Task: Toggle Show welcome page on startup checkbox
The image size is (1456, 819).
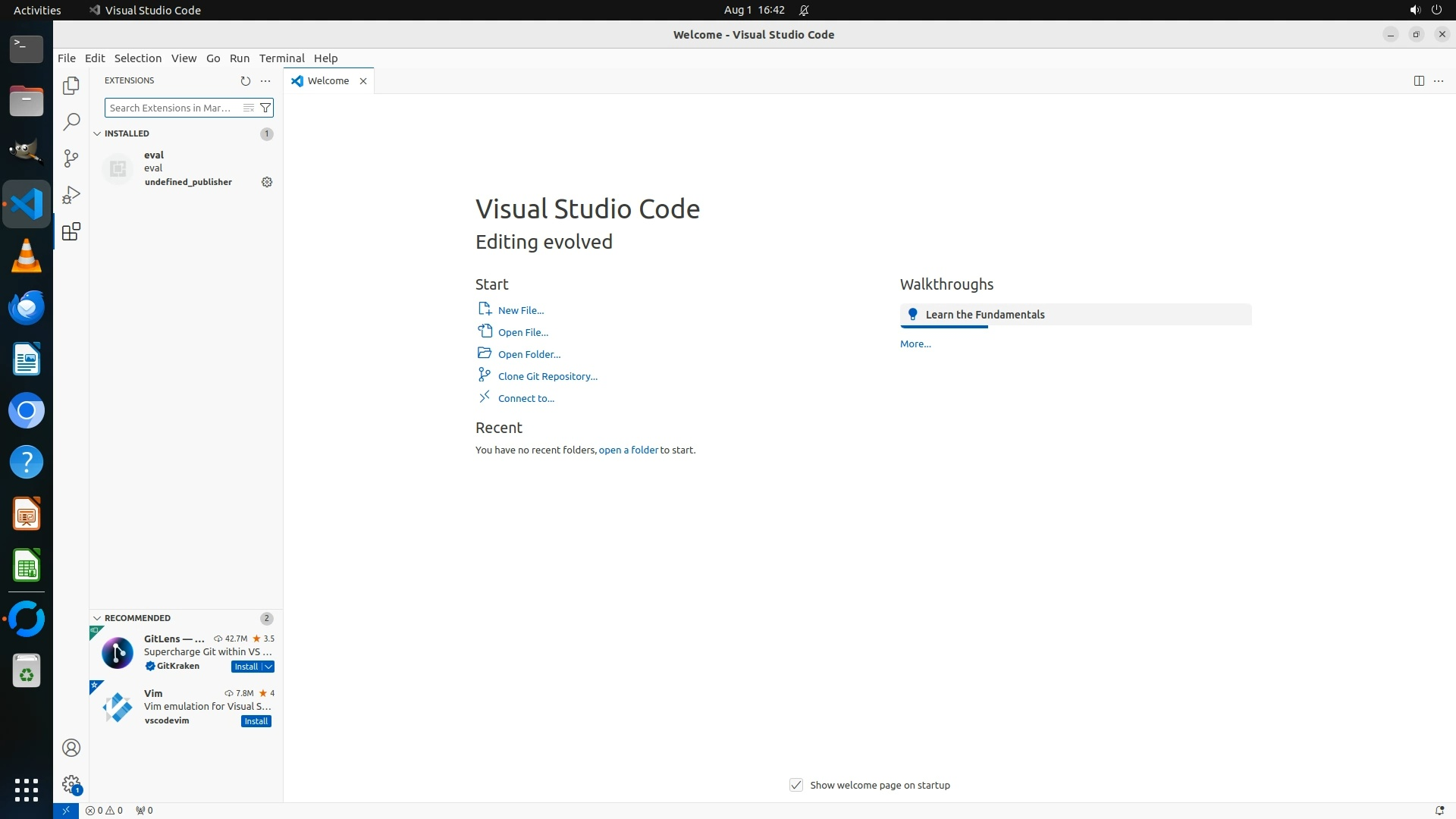Action: tap(795, 785)
